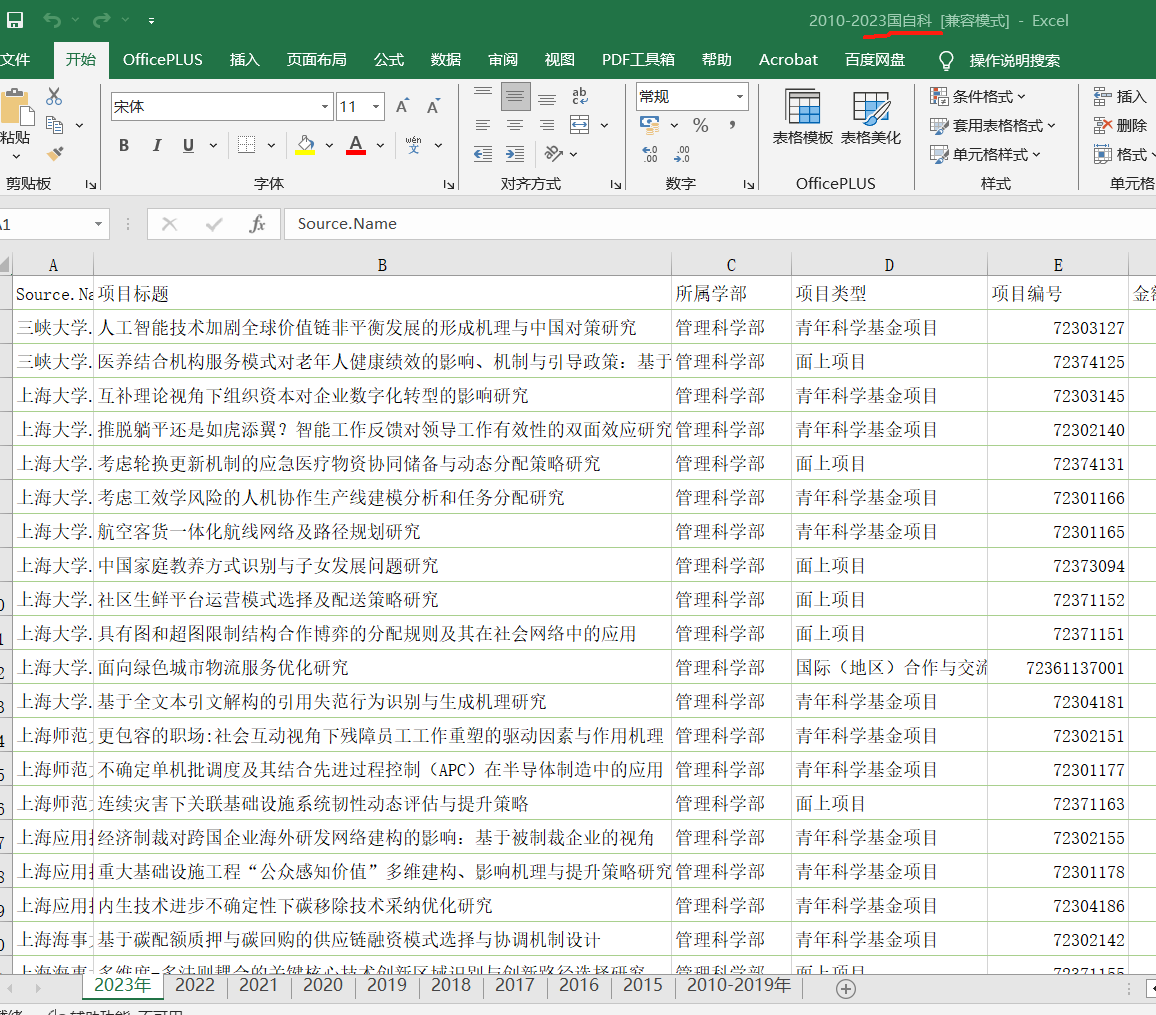The image size is (1156, 1015).
Task: Toggle underline formatting
Action: (x=187, y=145)
